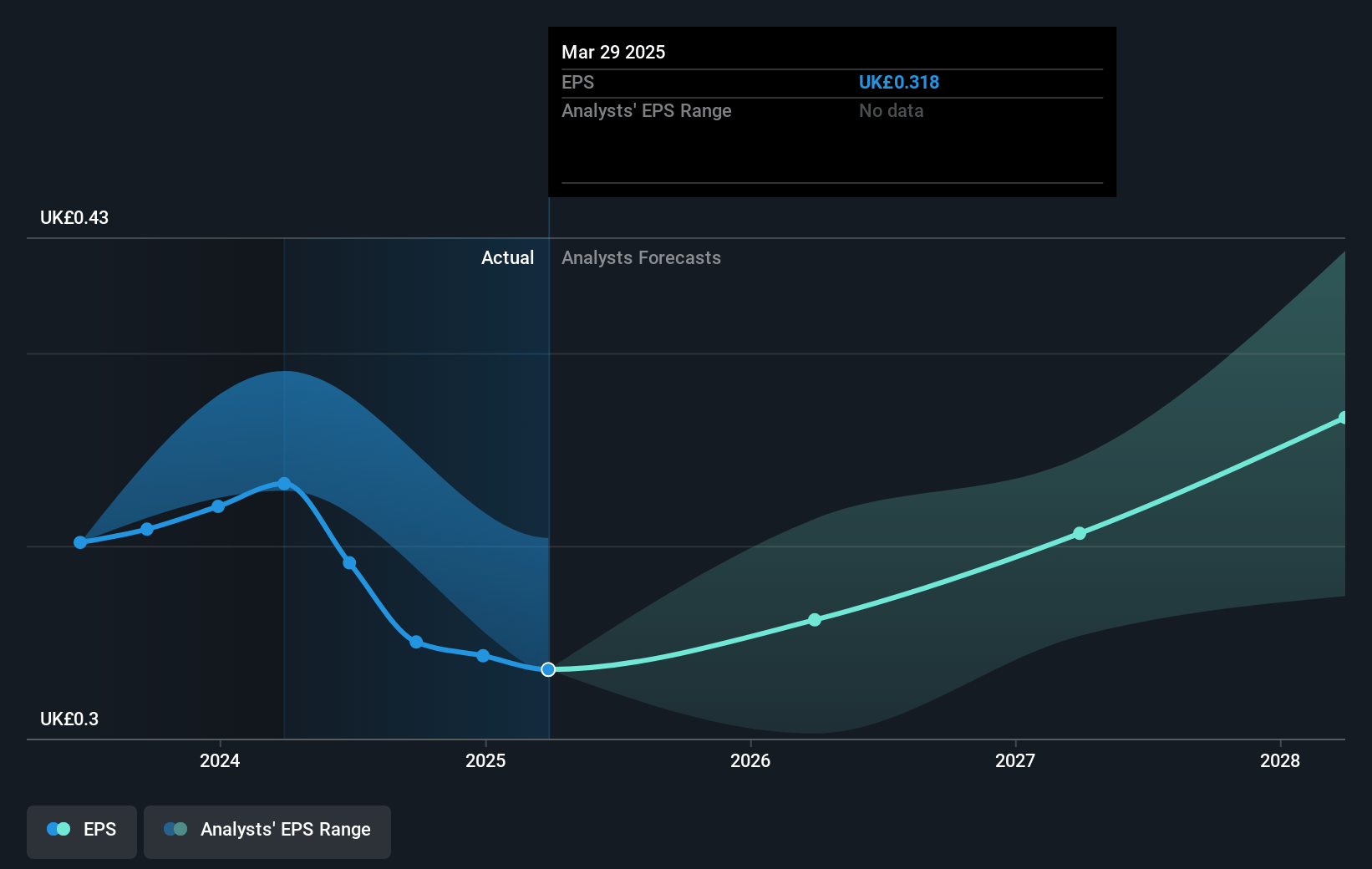Click the peak EPS data point in early 2024
The width and height of the screenshot is (1372, 869).
pyautogui.click(x=284, y=484)
